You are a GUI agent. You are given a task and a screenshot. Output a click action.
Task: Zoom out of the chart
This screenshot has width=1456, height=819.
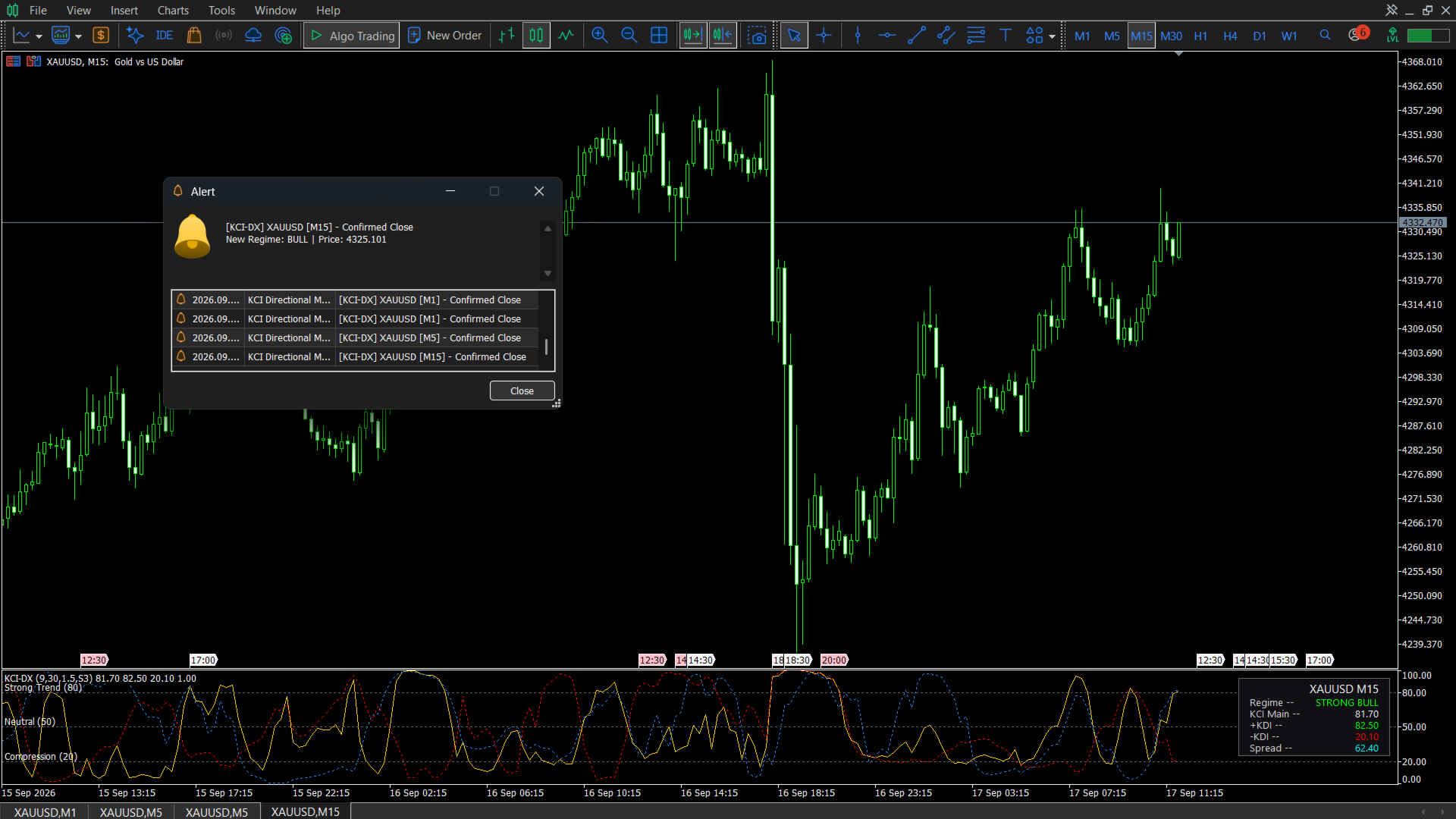629,36
